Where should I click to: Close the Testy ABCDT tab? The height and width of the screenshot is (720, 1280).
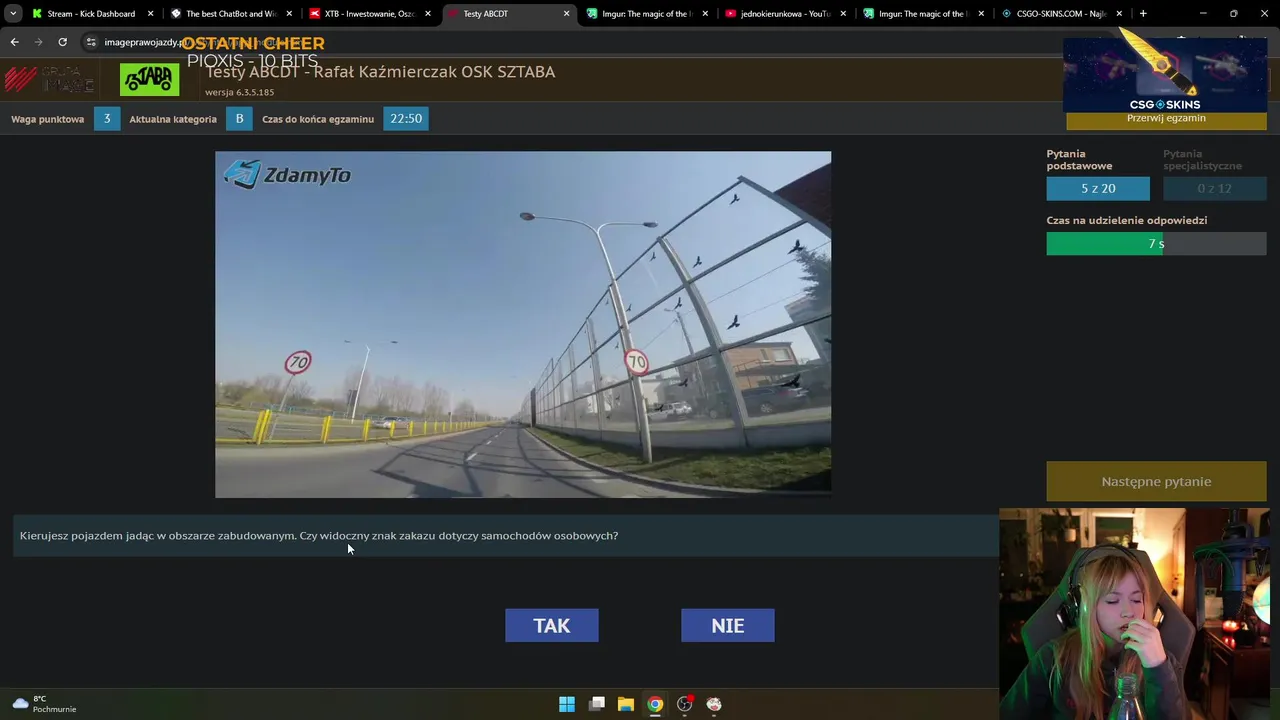click(x=566, y=14)
